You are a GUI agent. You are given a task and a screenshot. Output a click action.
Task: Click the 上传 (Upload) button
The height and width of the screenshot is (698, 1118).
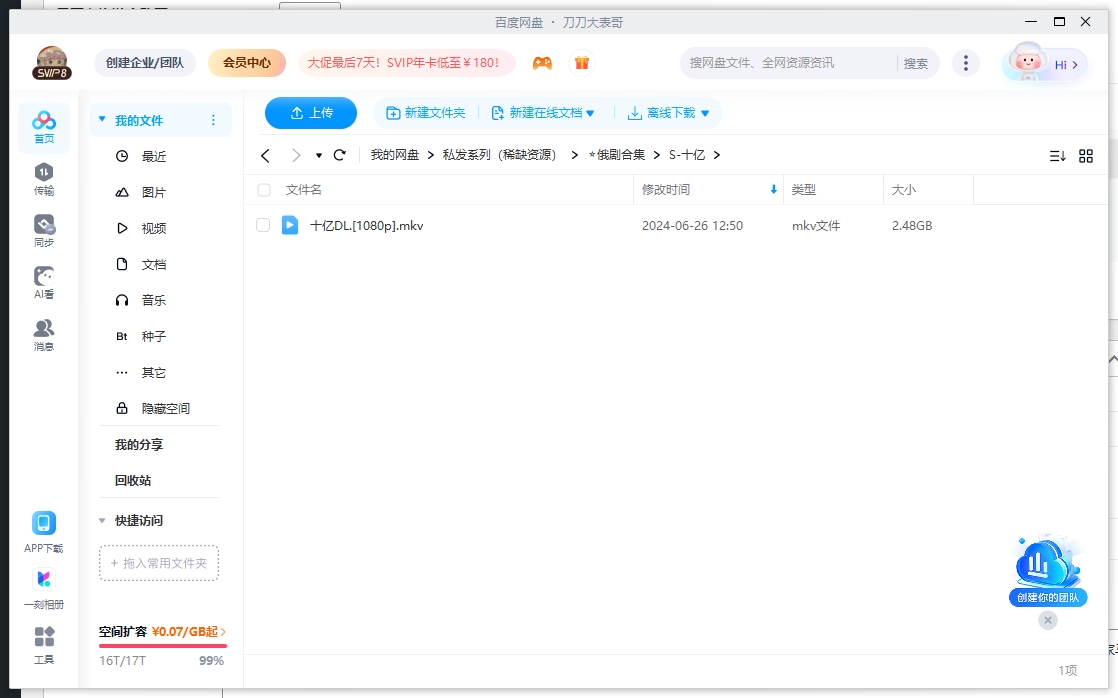pyautogui.click(x=310, y=112)
